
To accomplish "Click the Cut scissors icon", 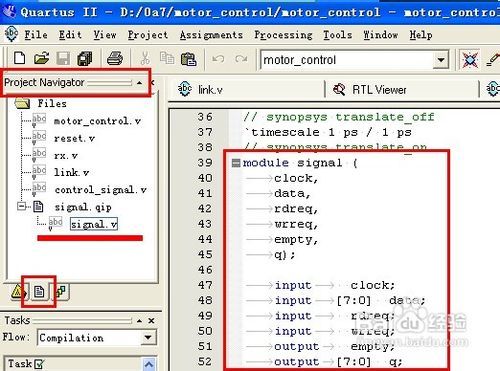I will [145, 59].
